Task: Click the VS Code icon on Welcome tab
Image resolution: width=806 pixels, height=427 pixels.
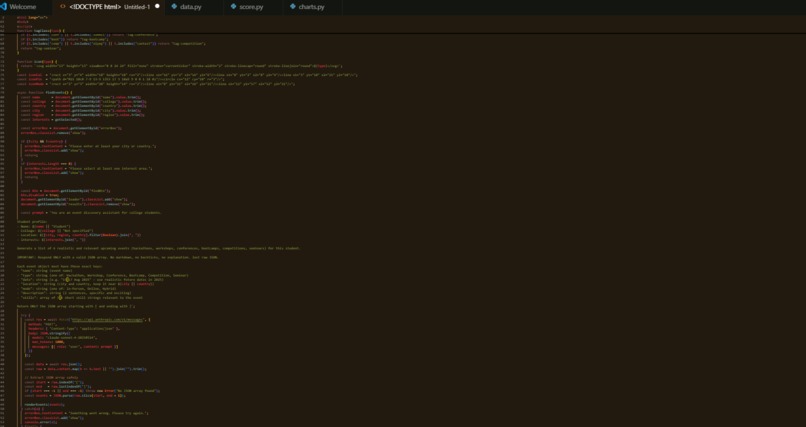Action: click(3, 7)
